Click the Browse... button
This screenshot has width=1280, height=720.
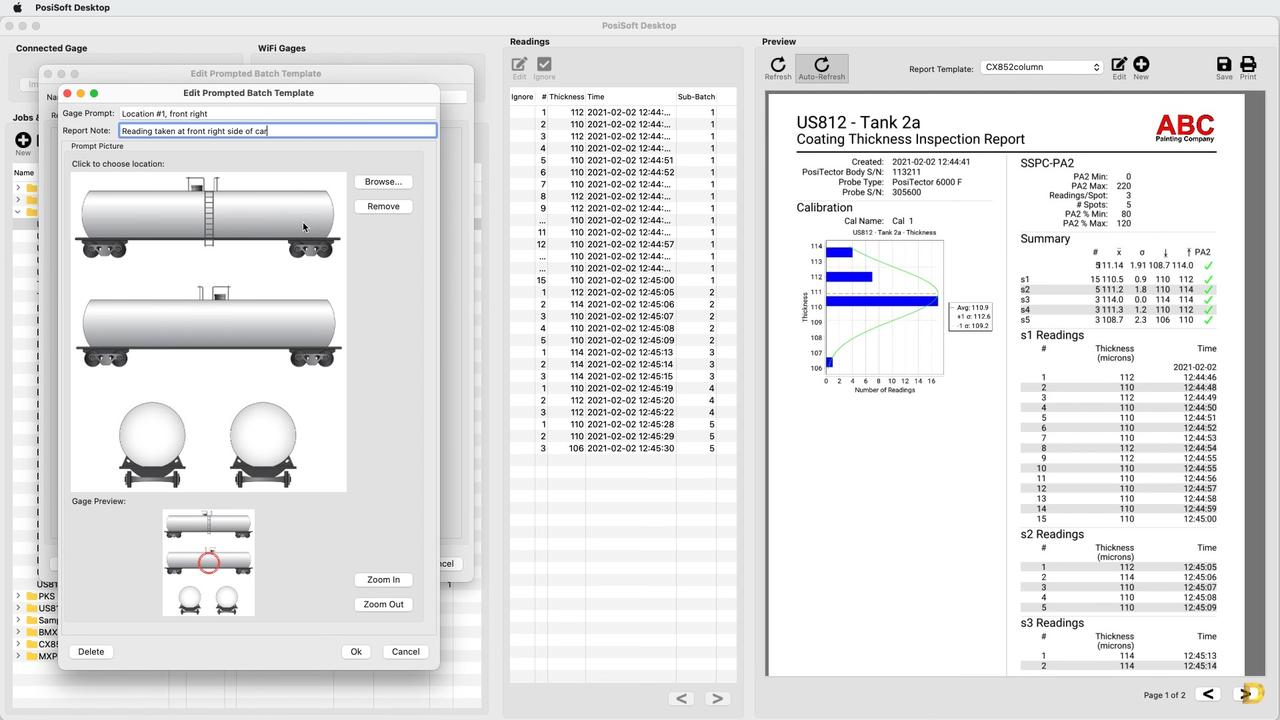(383, 182)
